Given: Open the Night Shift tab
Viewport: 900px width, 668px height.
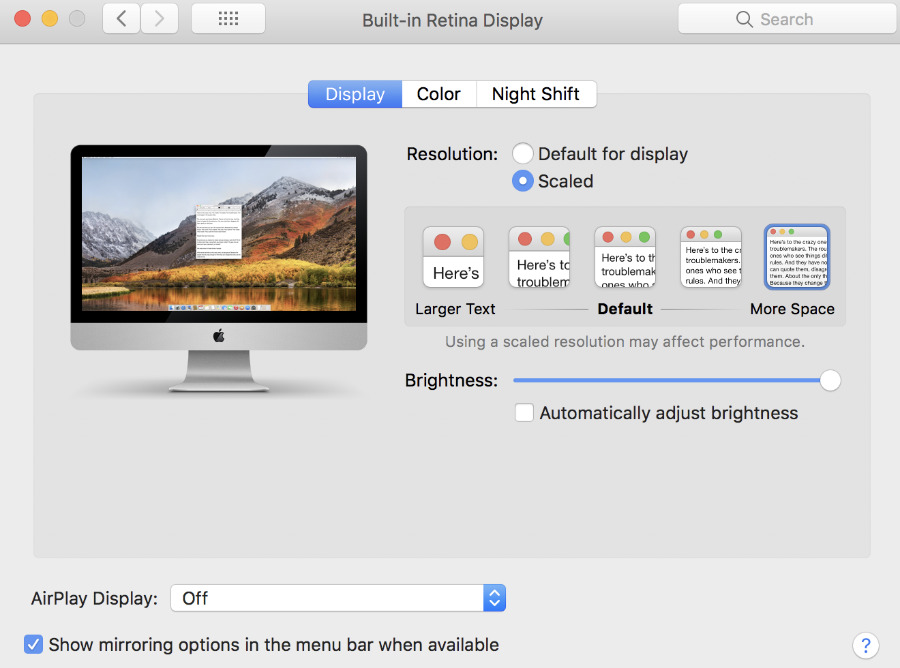Looking at the screenshot, I should 536,94.
